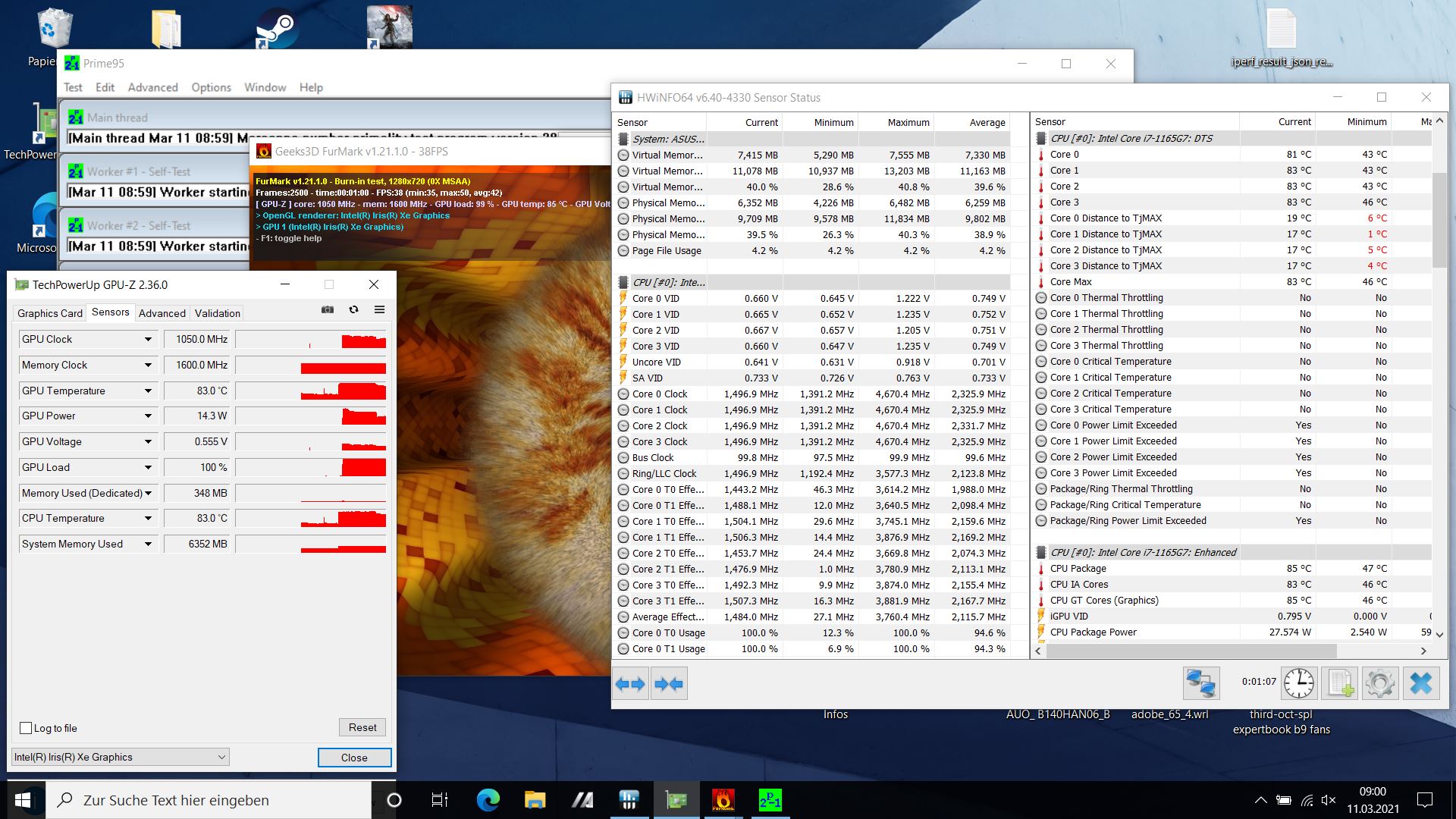Click the GPU-Z Reset button

(362, 727)
